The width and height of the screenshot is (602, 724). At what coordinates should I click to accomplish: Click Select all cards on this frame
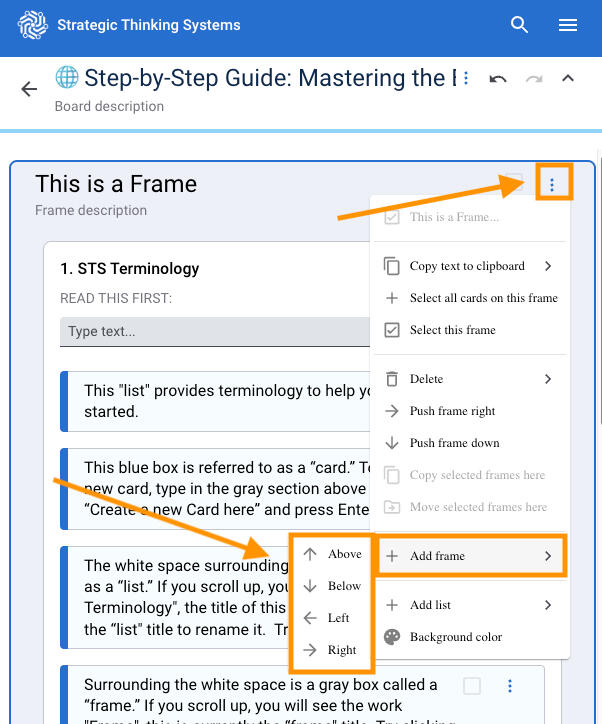tap(483, 298)
